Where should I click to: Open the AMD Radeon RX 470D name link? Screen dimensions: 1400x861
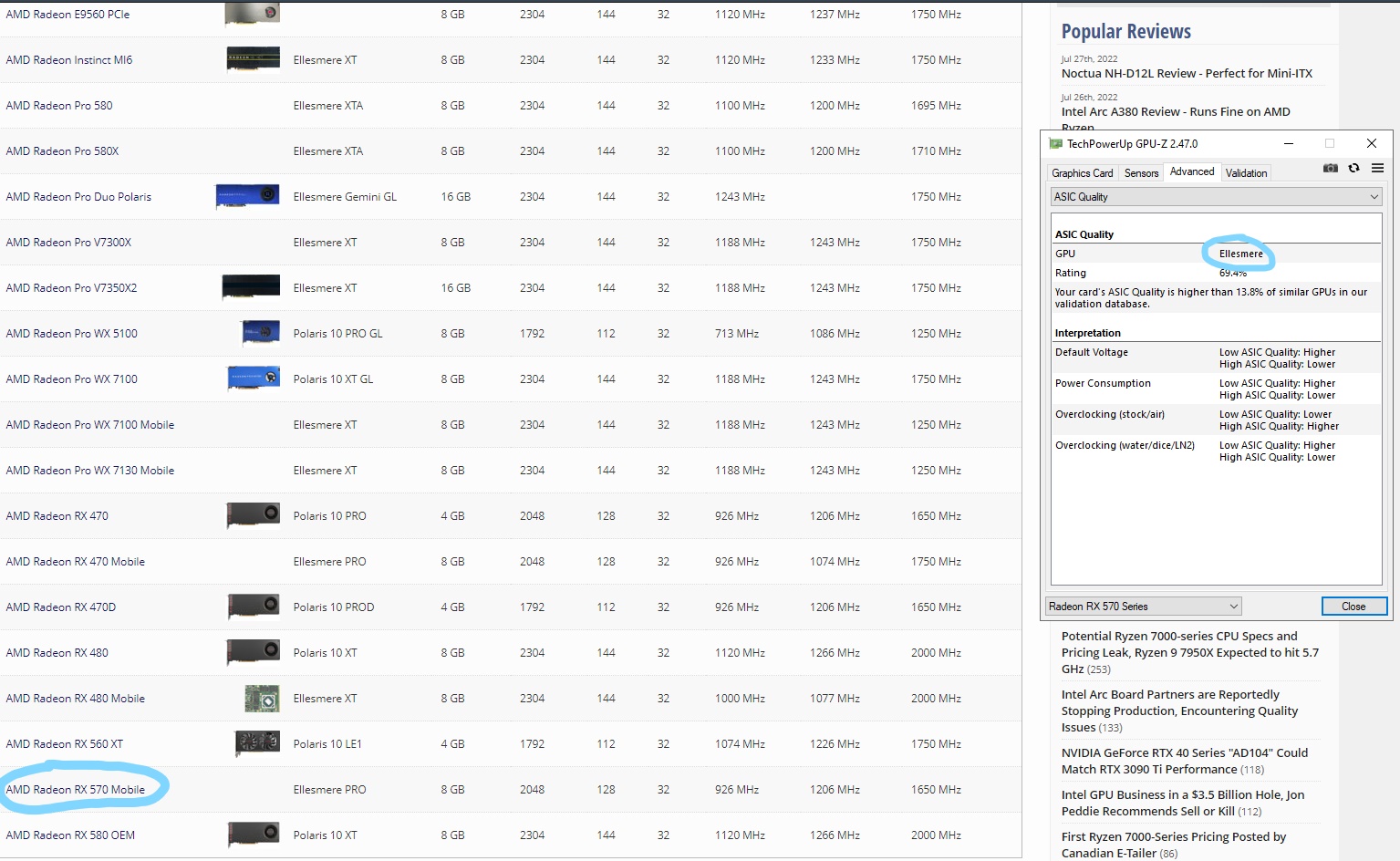click(x=61, y=607)
